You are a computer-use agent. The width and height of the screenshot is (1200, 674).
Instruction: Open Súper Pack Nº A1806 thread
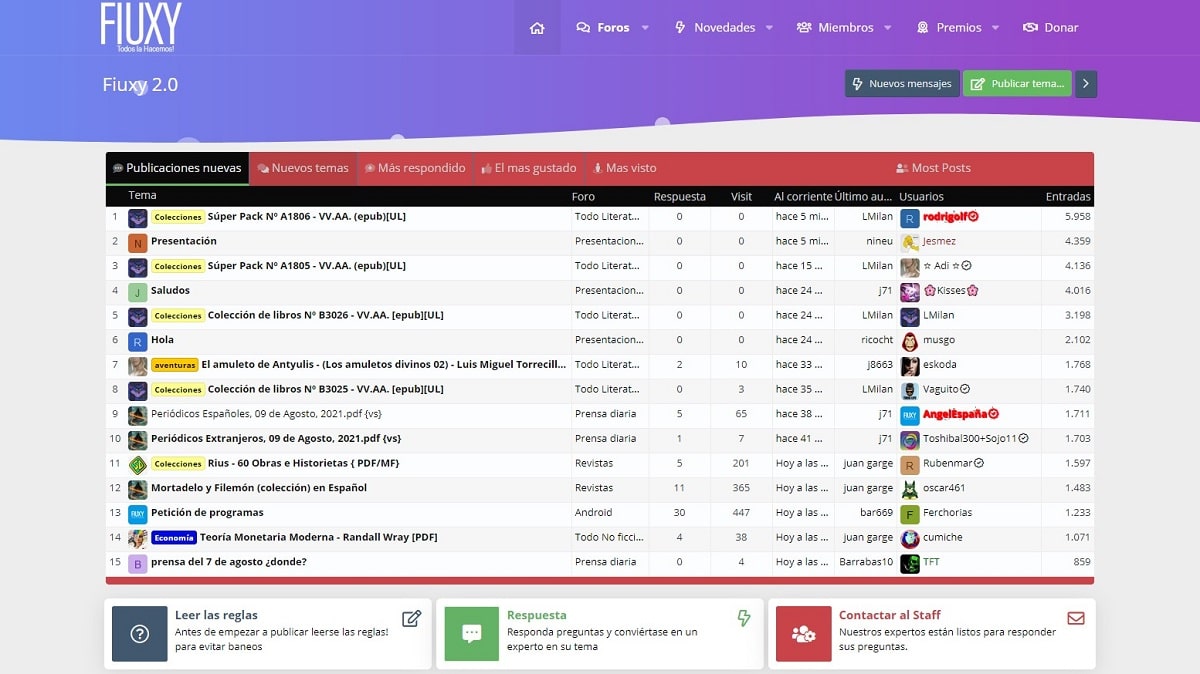306,216
